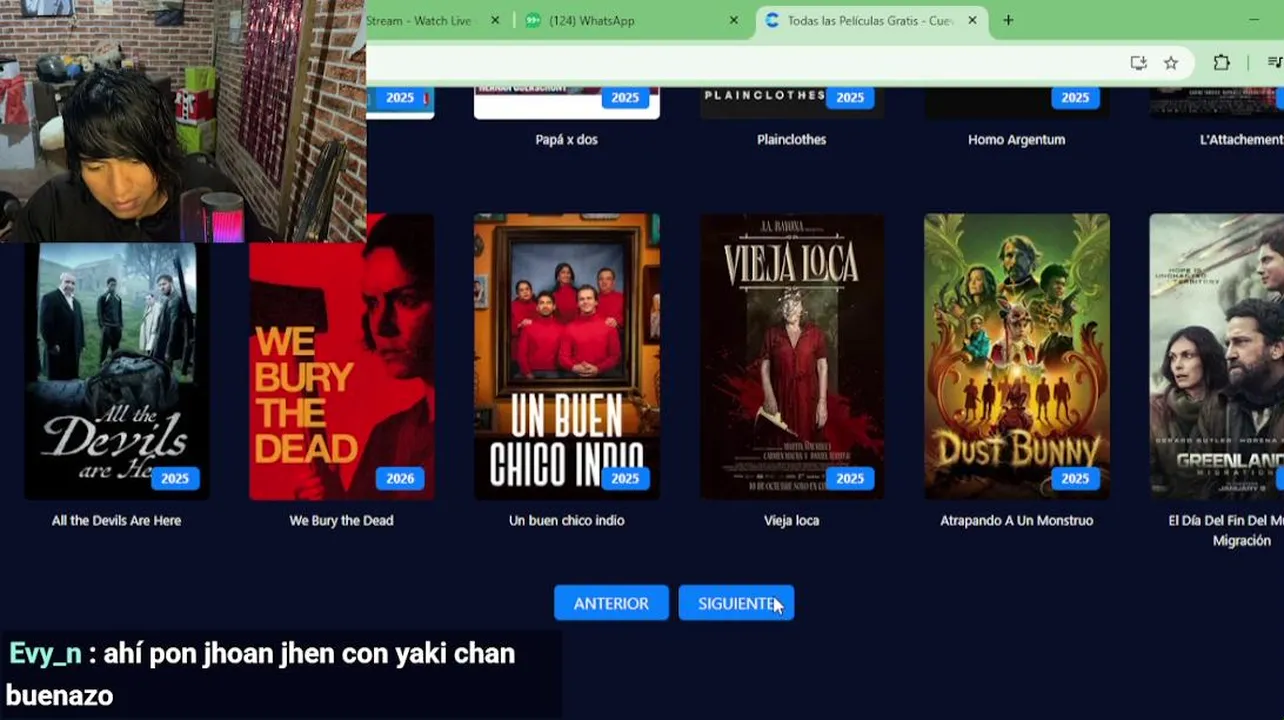Viewport: 1284px width, 720px height.
Task: Click the 'We Bury the Dead' title text
Action: (x=341, y=520)
